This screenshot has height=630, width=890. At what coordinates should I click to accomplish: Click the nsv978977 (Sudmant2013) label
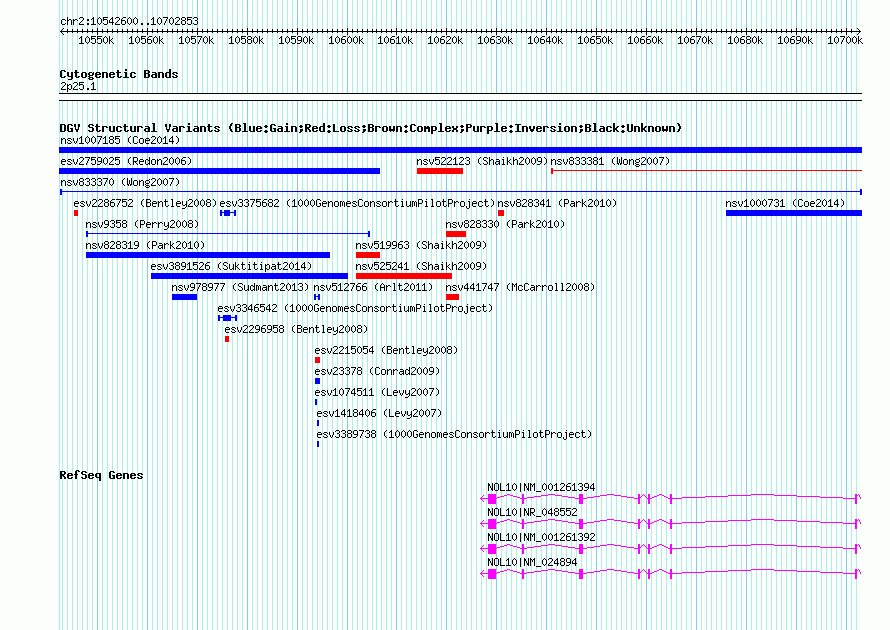point(240,287)
